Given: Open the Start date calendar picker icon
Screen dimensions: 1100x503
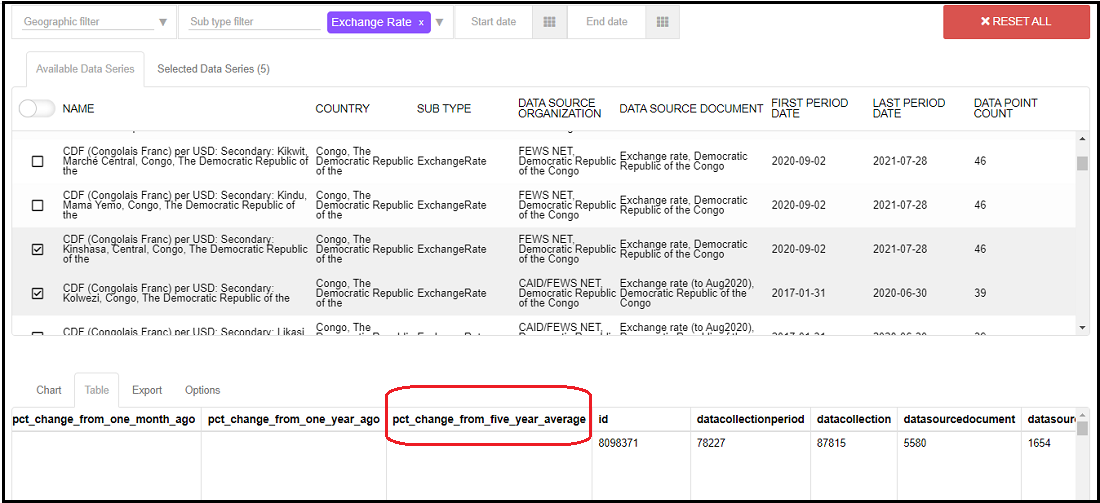Looking at the screenshot, I should 549,22.
